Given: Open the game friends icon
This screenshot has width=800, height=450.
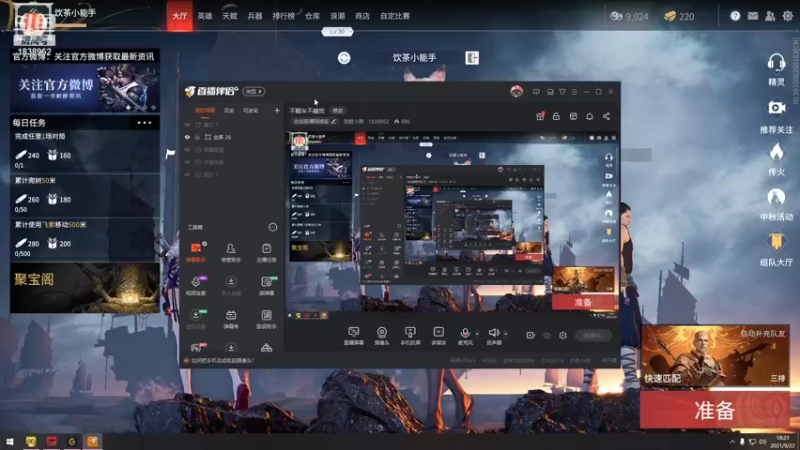Looking at the screenshot, I should coord(770,16).
